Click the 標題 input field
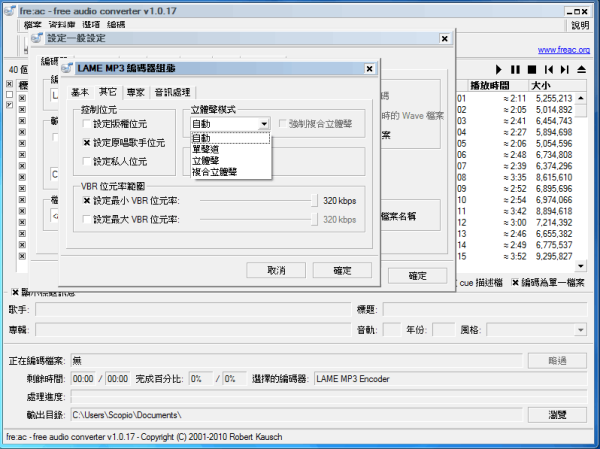This screenshot has height=449, width=600. [485, 309]
